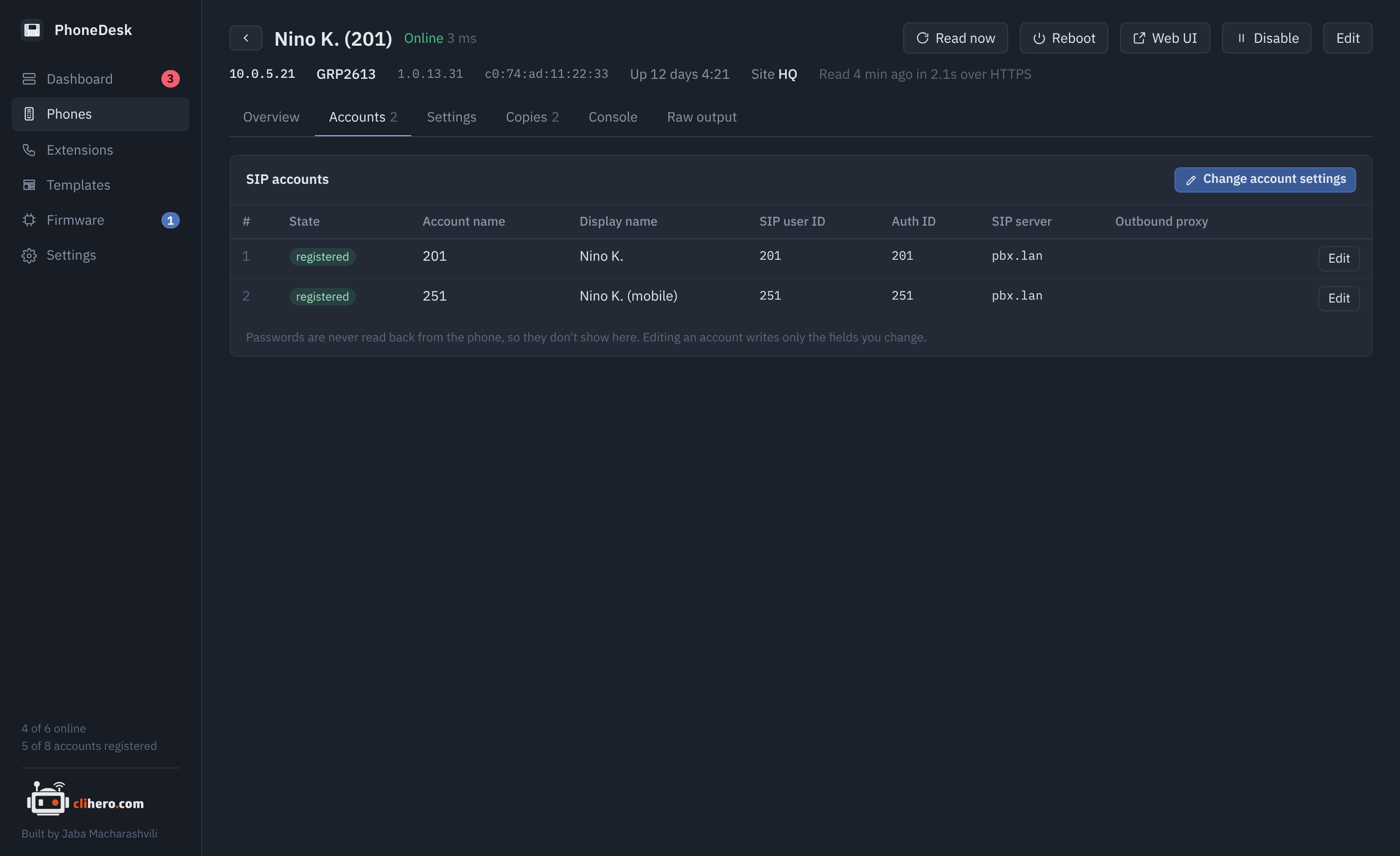This screenshot has height=856, width=1400.
Task: Open Dashboard from the sidebar
Action: point(100,79)
